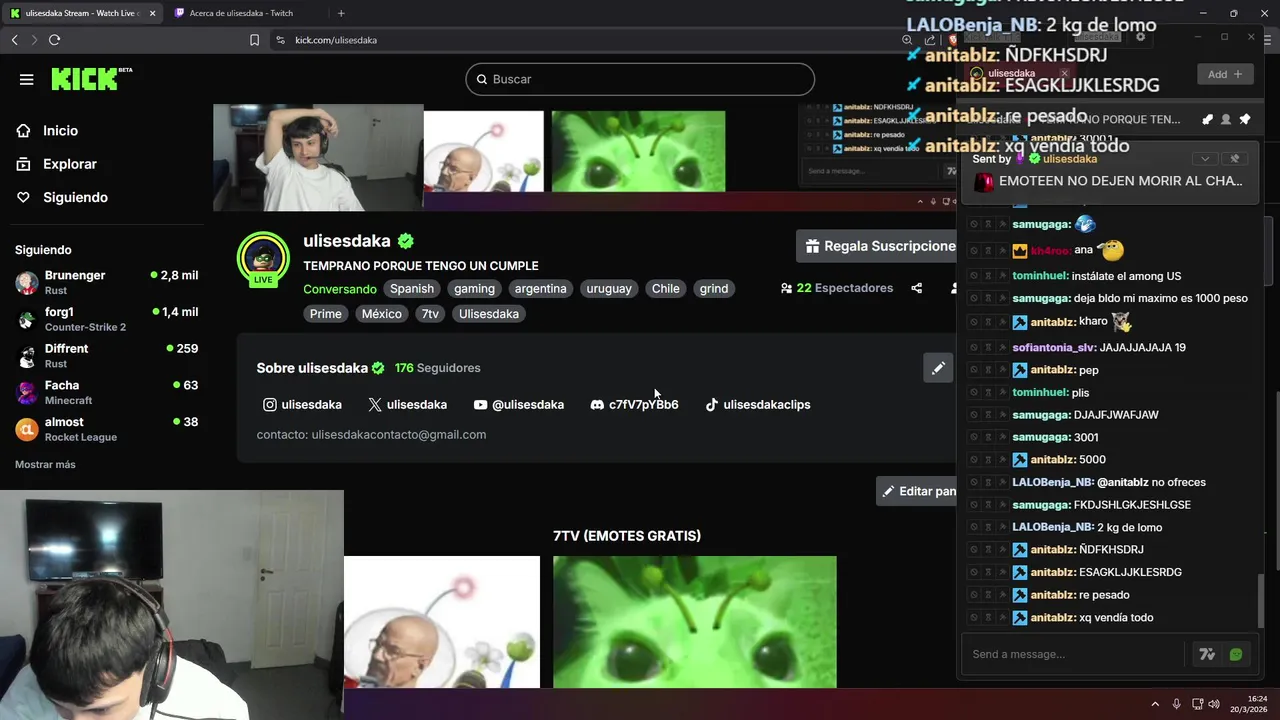Open the green emoji picker in chat input
The image size is (1280, 720).
pos(1236,654)
